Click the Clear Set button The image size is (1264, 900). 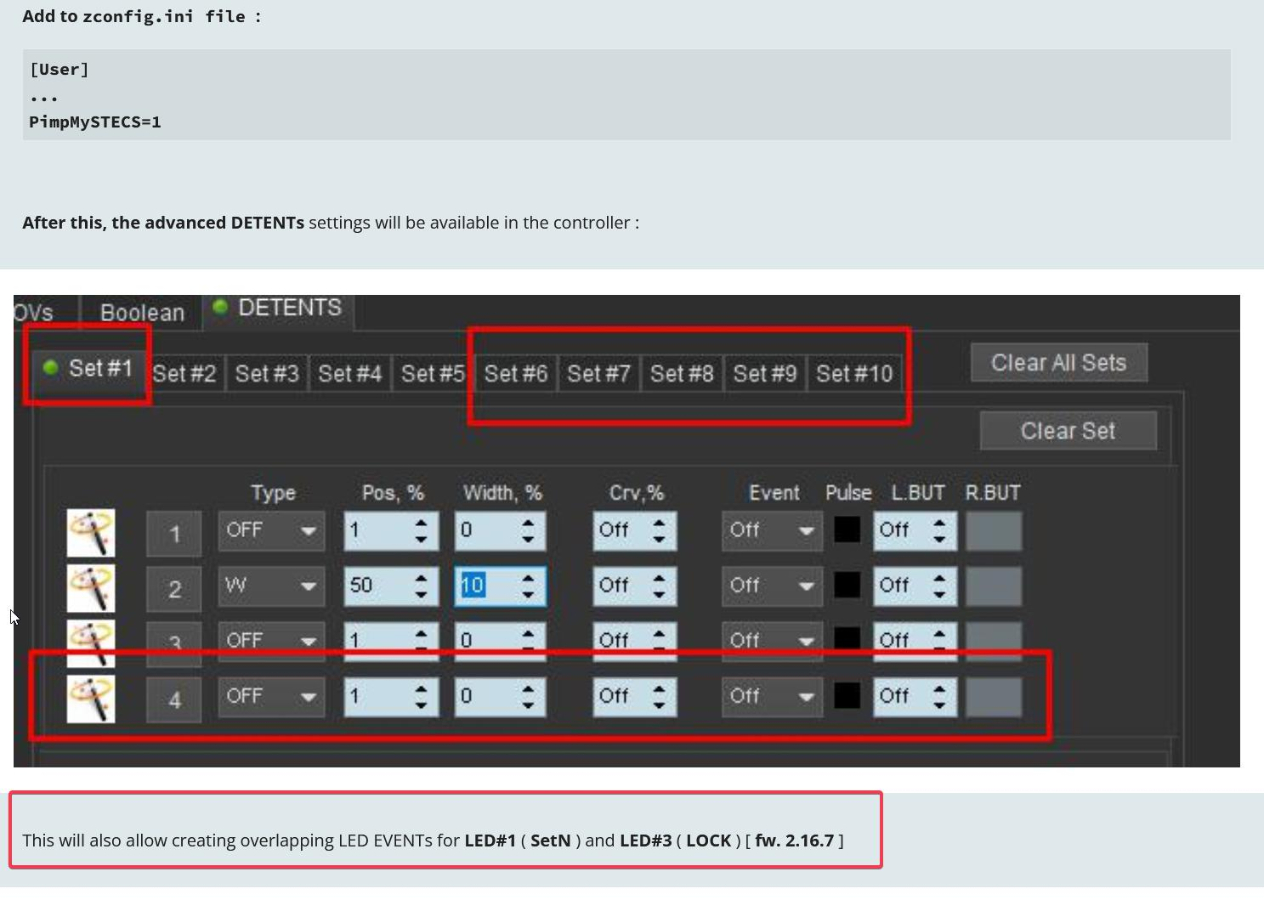click(1068, 430)
